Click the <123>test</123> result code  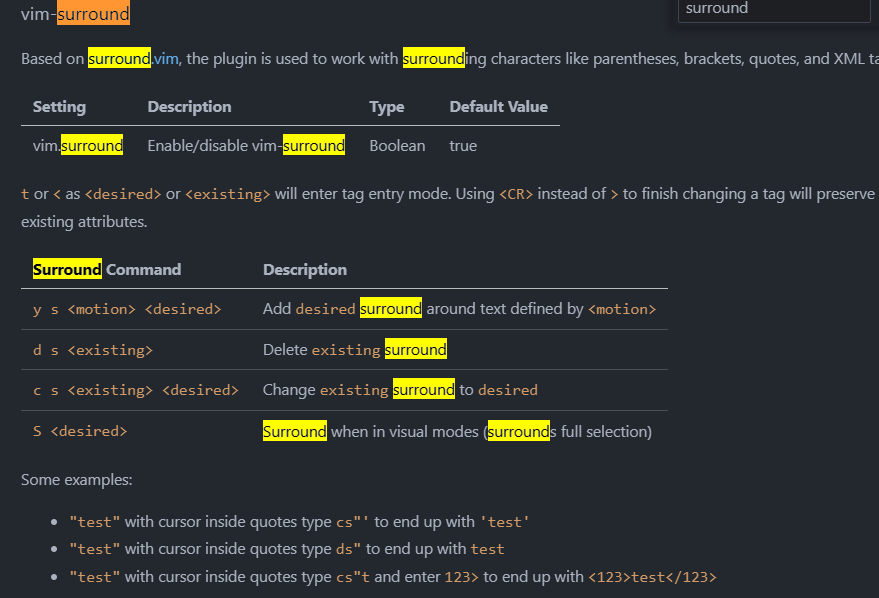(x=652, y=577)
